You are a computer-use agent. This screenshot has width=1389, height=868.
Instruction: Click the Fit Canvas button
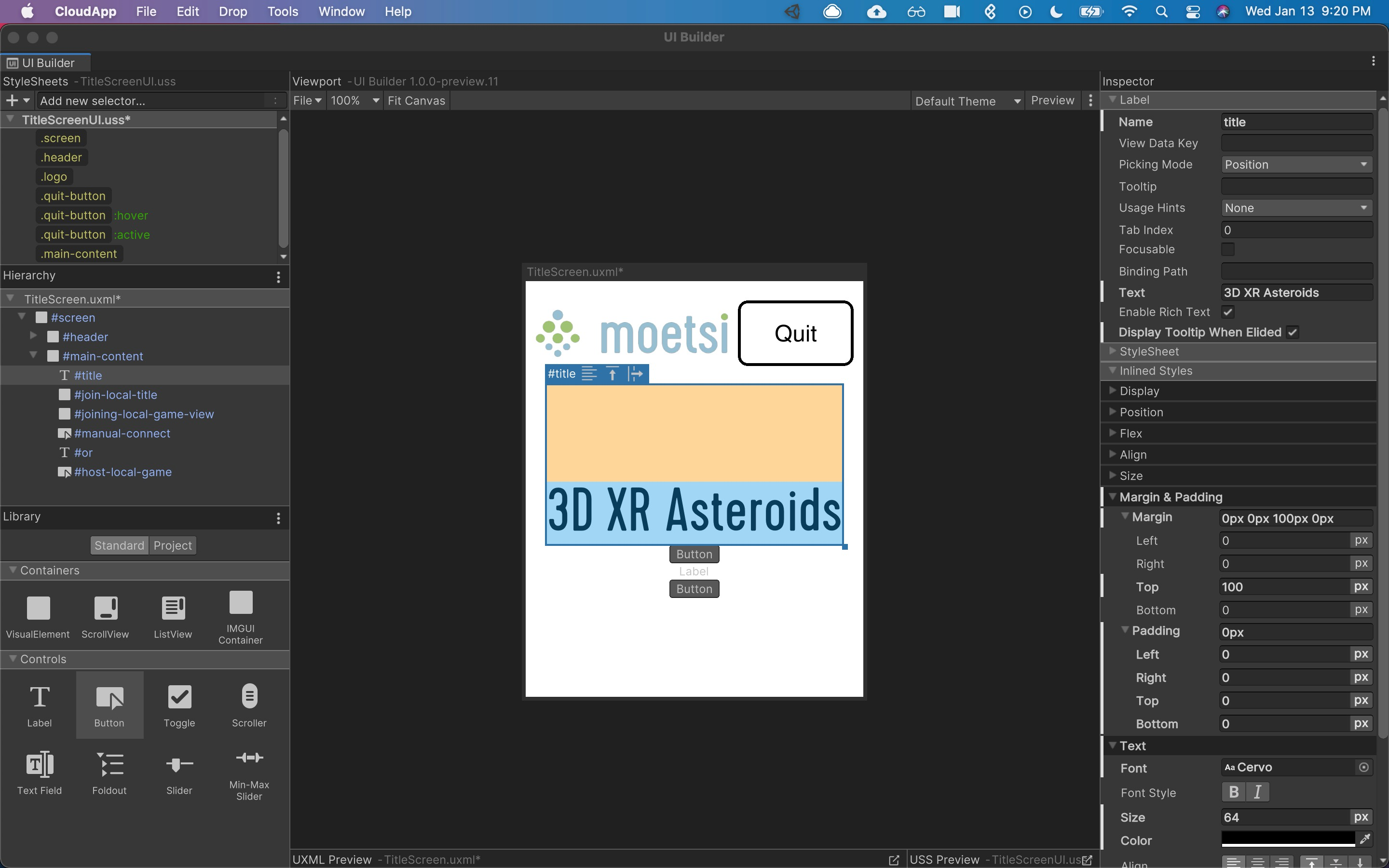tap(416, 101)
